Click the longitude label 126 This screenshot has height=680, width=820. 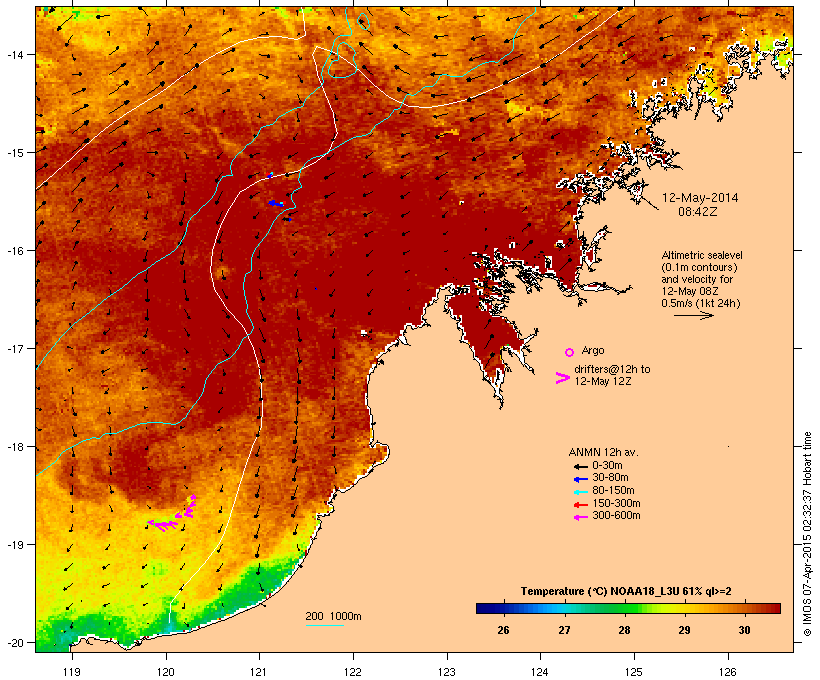pyautogui.click(x=727, y=672)
